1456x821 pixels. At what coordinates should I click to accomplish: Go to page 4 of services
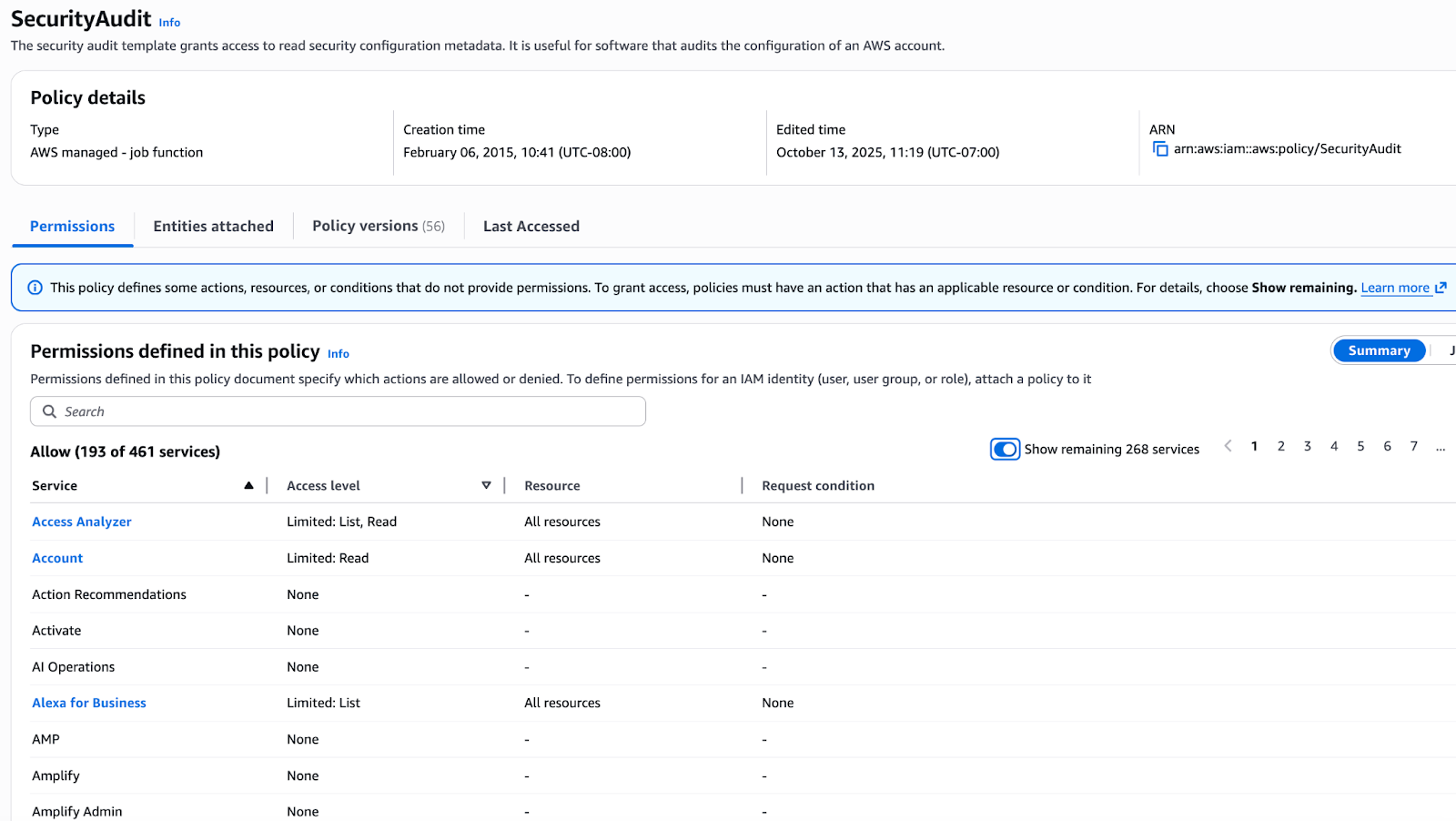point(1334,446)
